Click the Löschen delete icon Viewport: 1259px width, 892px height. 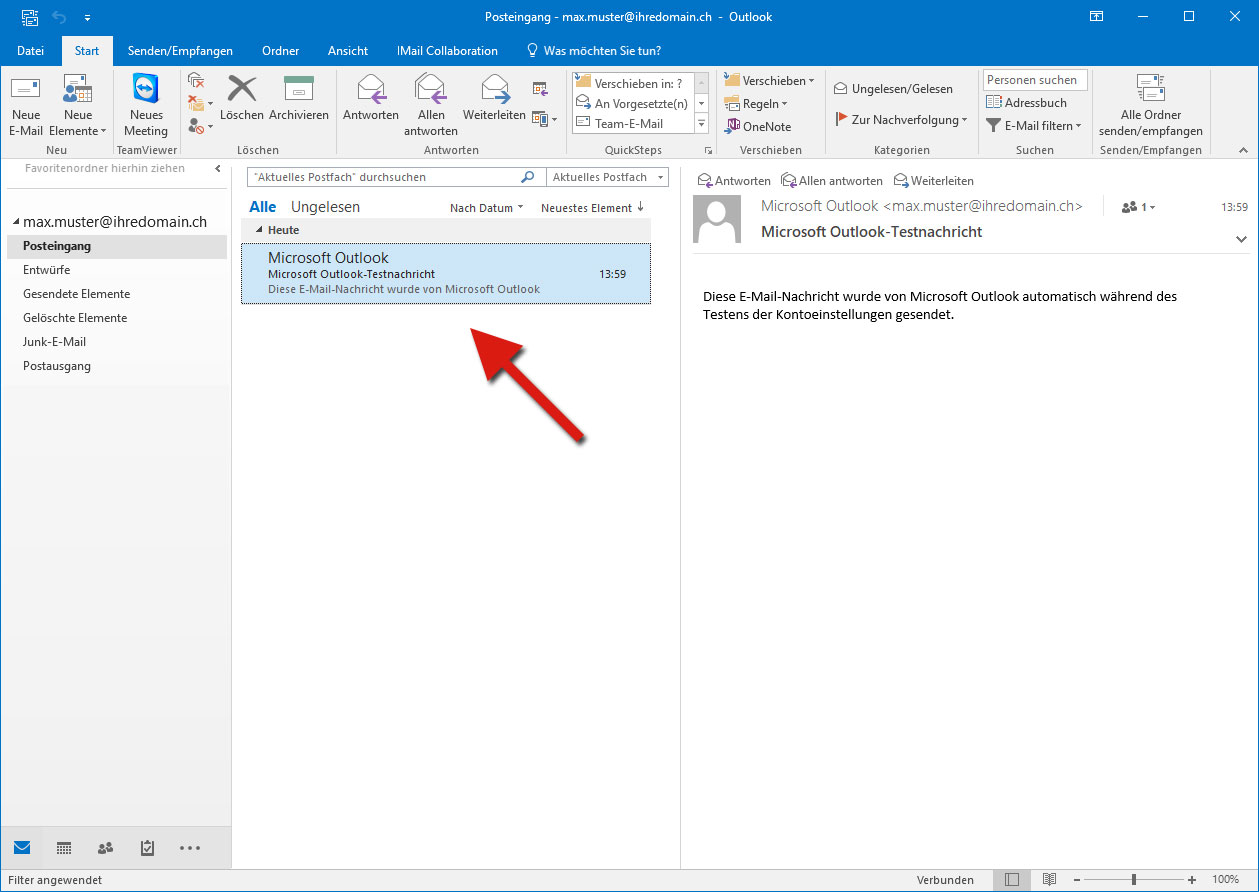pos(241,90)
